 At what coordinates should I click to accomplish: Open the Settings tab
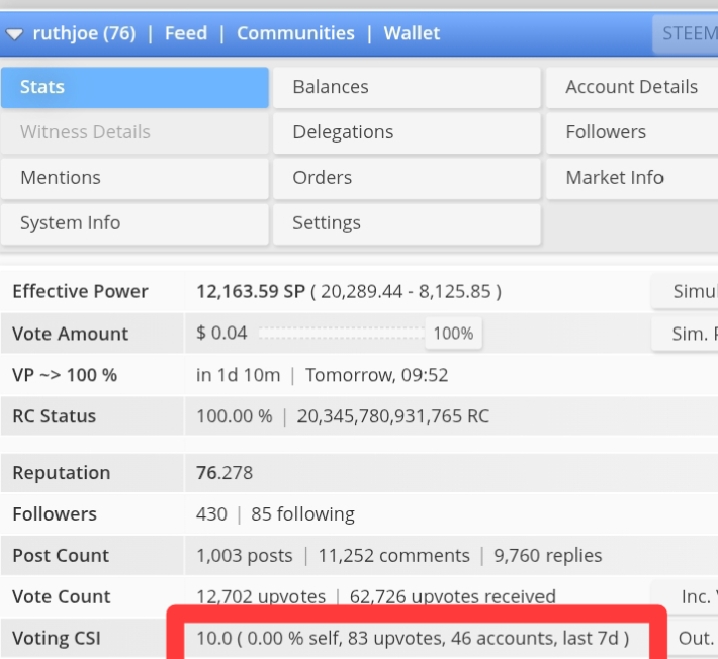click(x=407, y=223)
